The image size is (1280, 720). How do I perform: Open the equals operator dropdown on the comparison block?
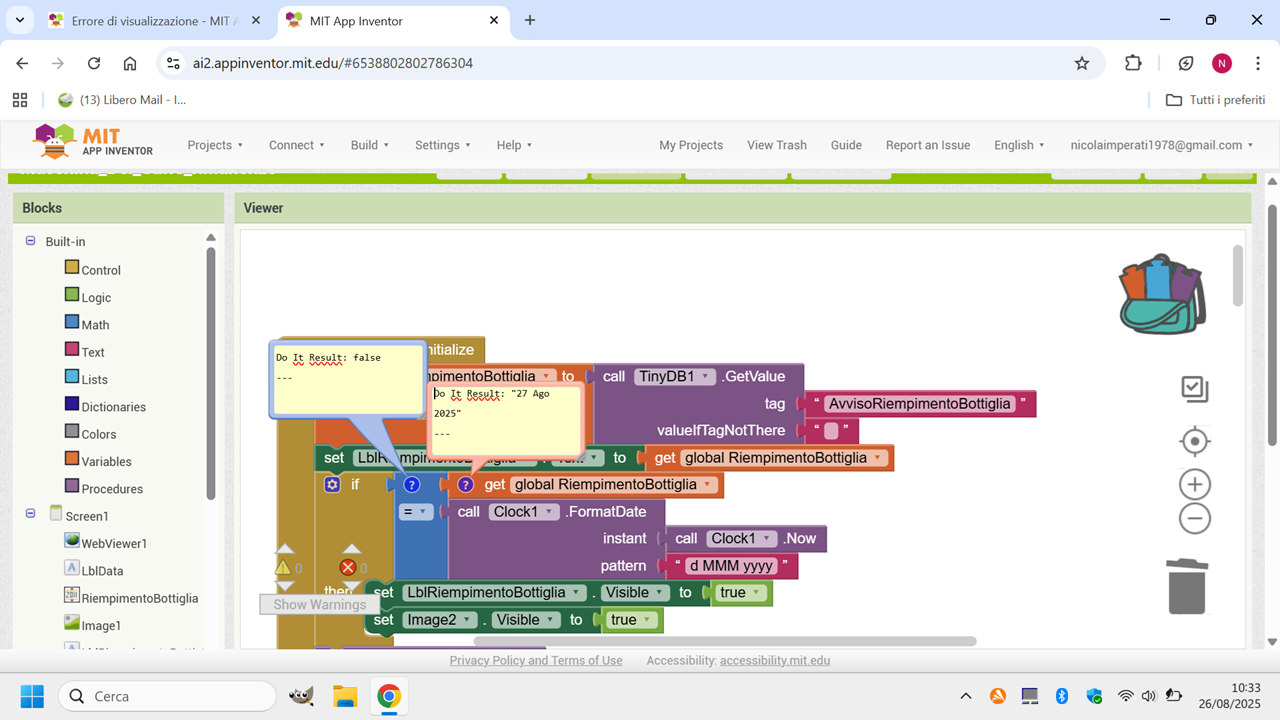414,511
